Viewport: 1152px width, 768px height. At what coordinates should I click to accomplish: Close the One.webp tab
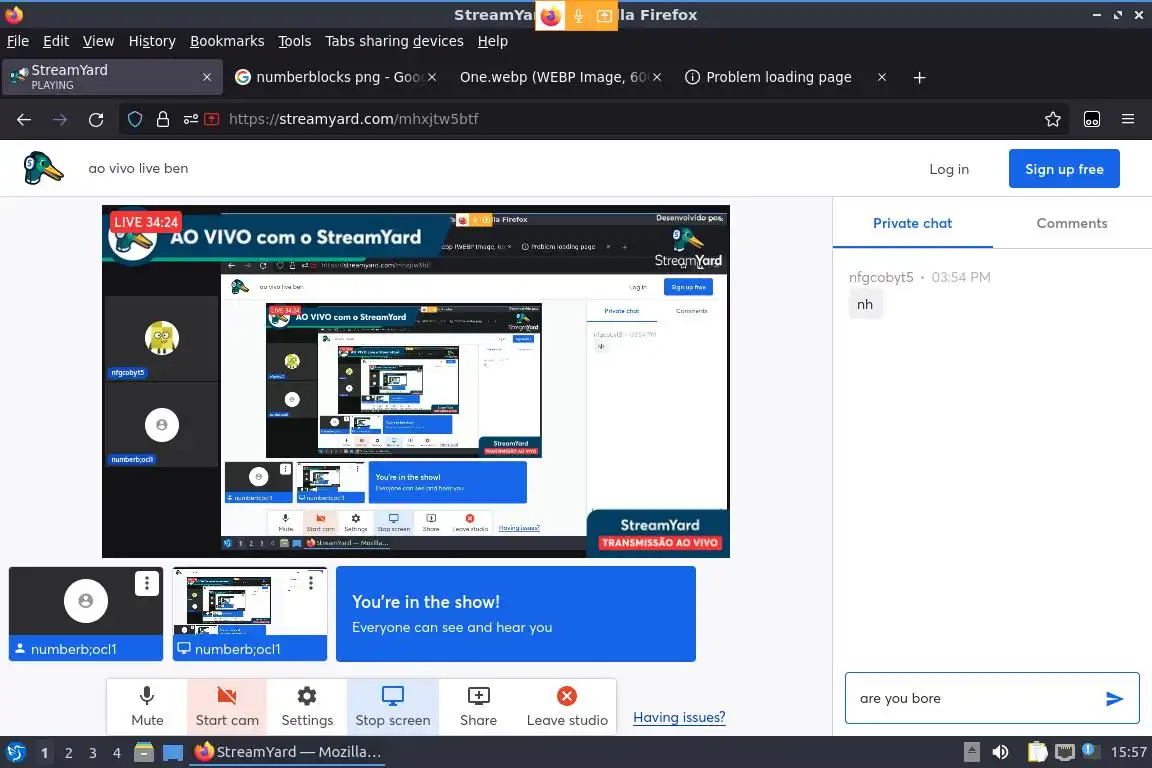pos(657,77)
